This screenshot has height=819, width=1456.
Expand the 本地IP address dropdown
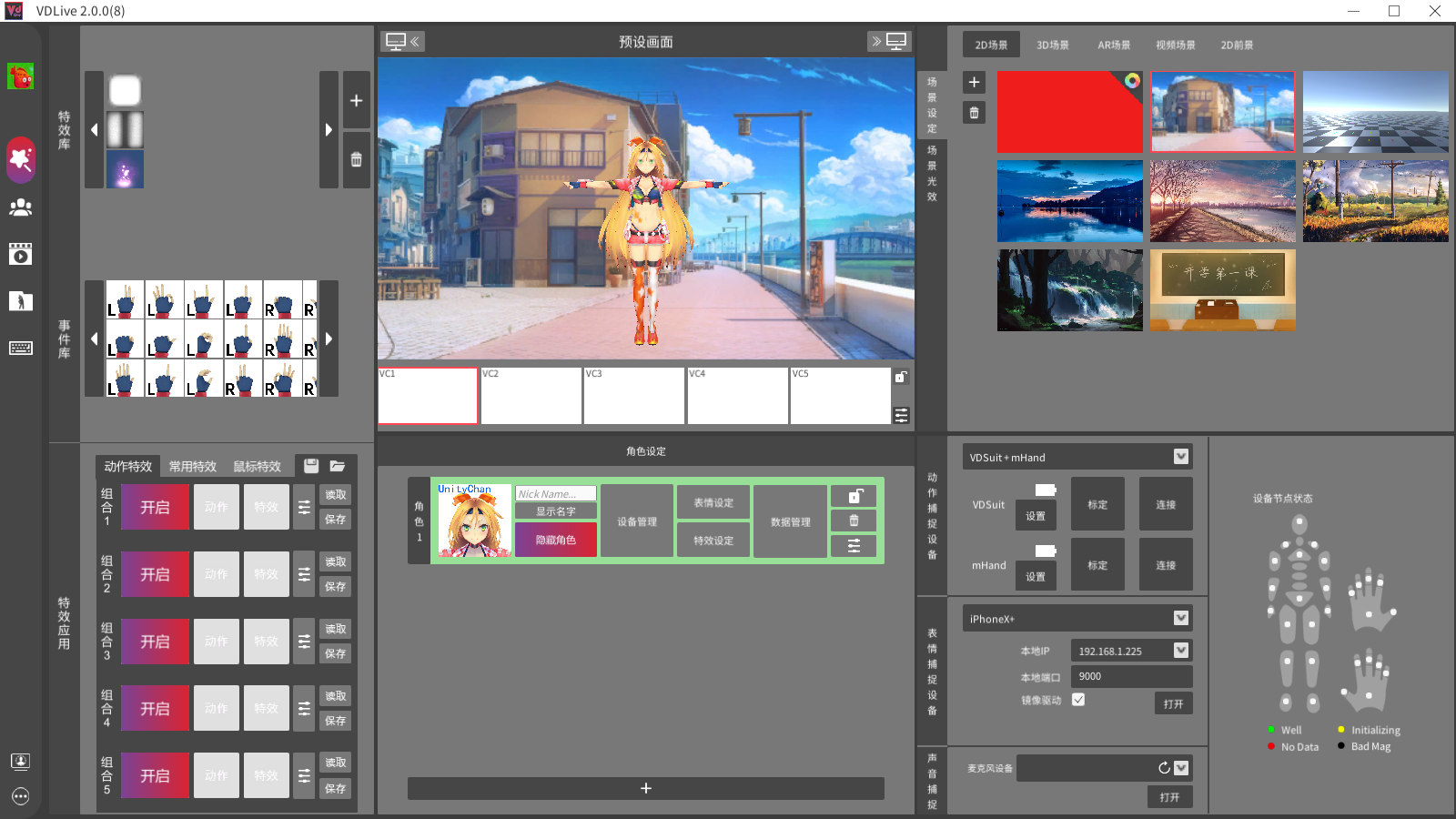(x=1181, y=651)
